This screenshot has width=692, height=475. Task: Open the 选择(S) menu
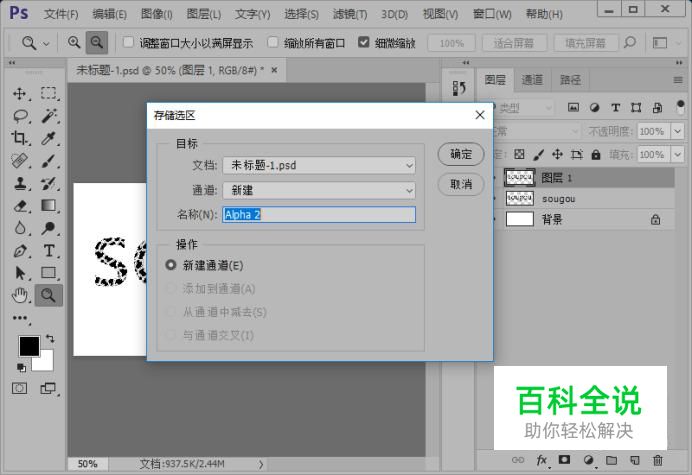(301, 14)
